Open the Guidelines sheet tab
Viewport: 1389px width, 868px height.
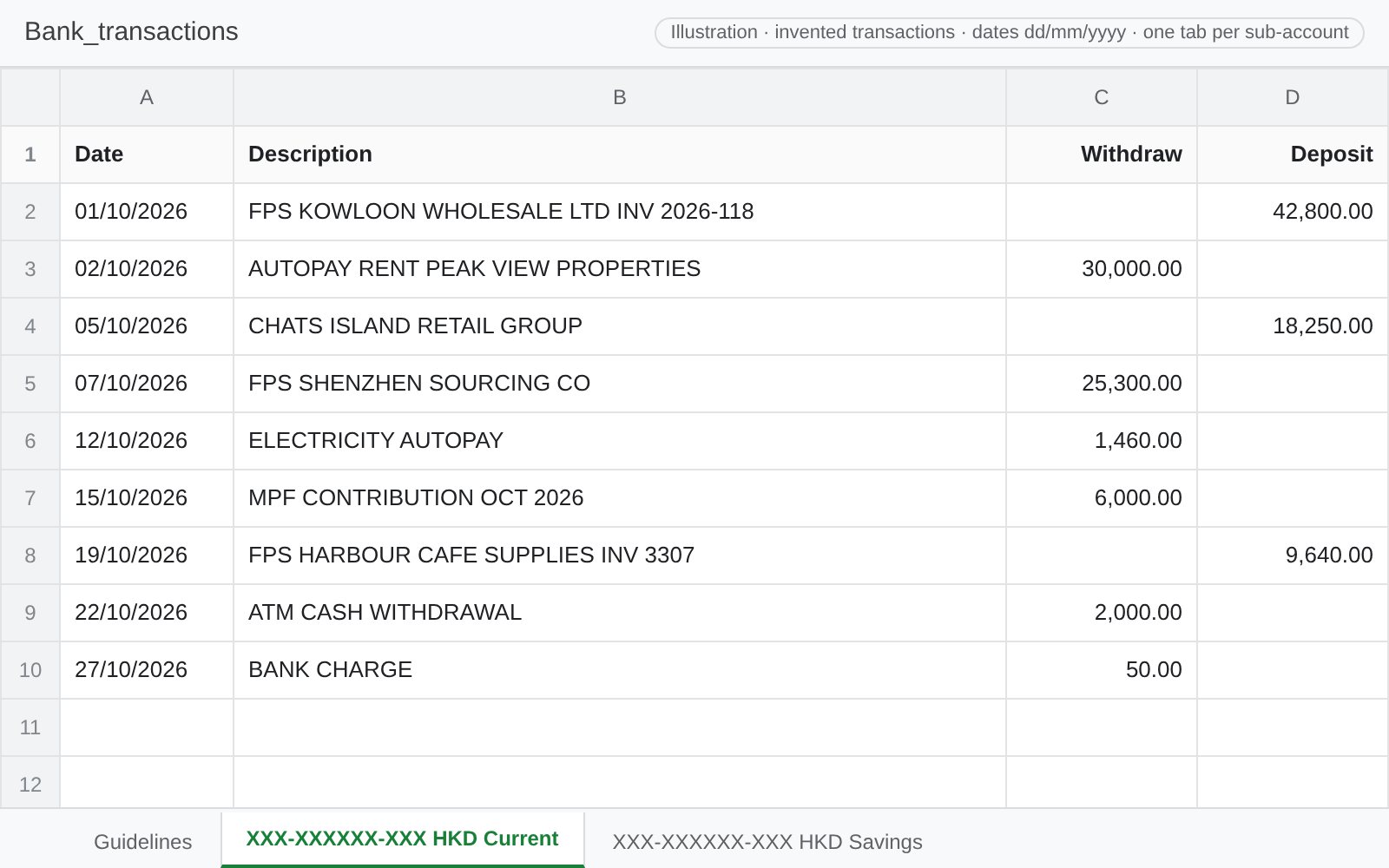pos(142,841)
